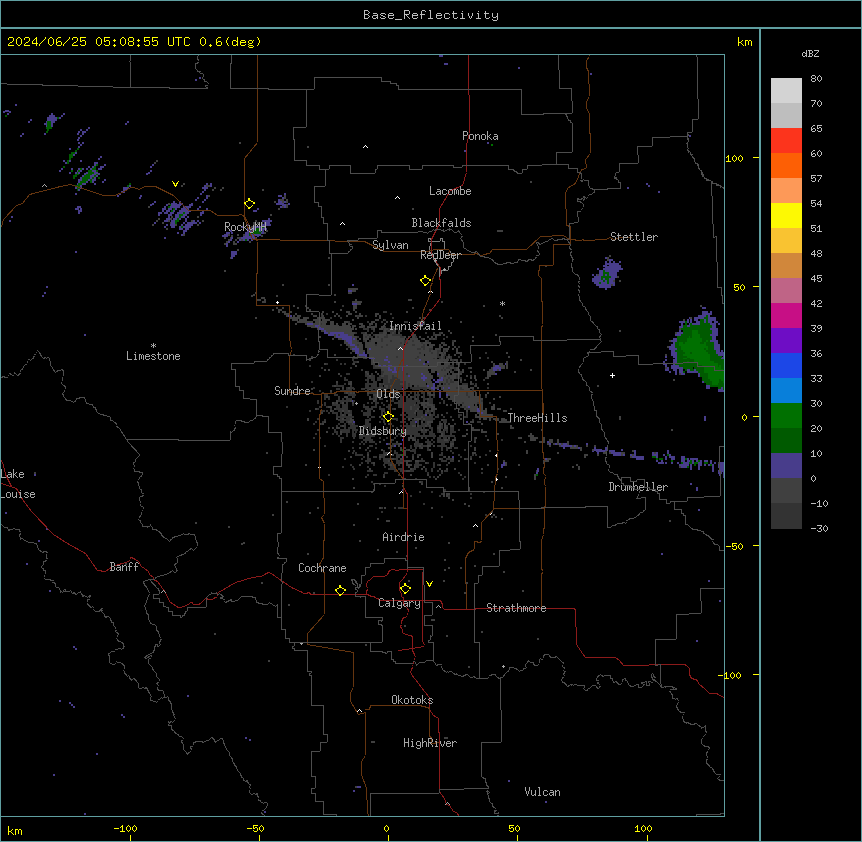Click the Sylvan label
Viewport: 862px width, 842px height.
pyautogui.click(x=390, y=245)
